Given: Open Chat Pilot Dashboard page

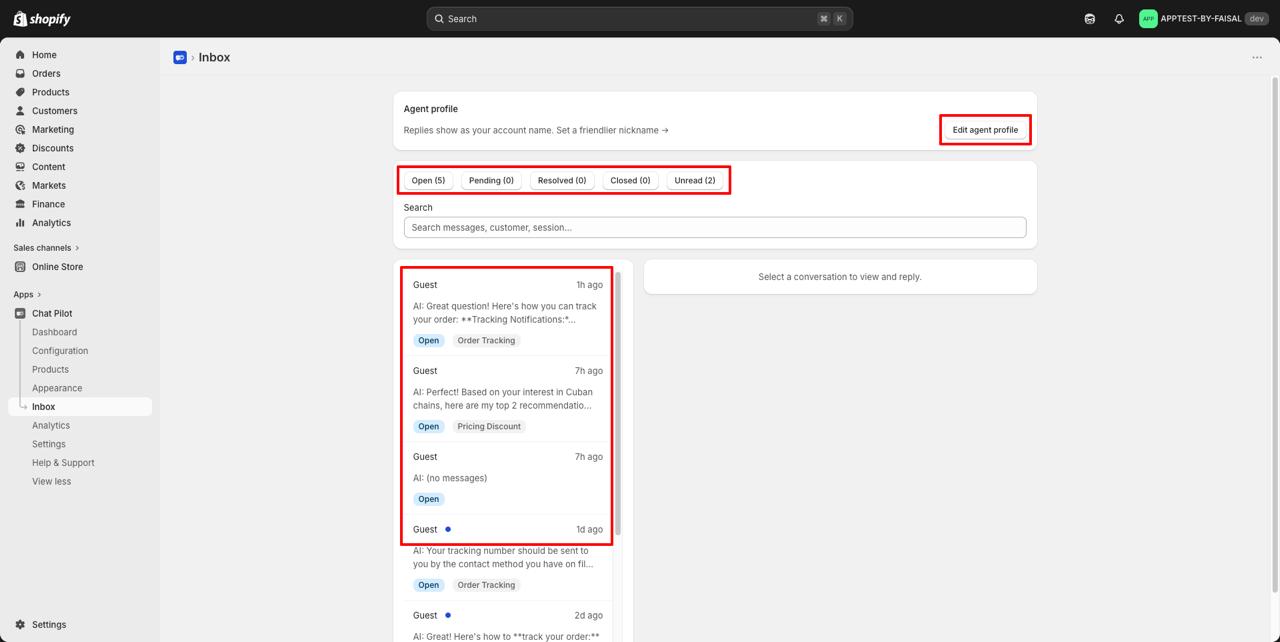Looking at the screenshot, I should [54, 332].
